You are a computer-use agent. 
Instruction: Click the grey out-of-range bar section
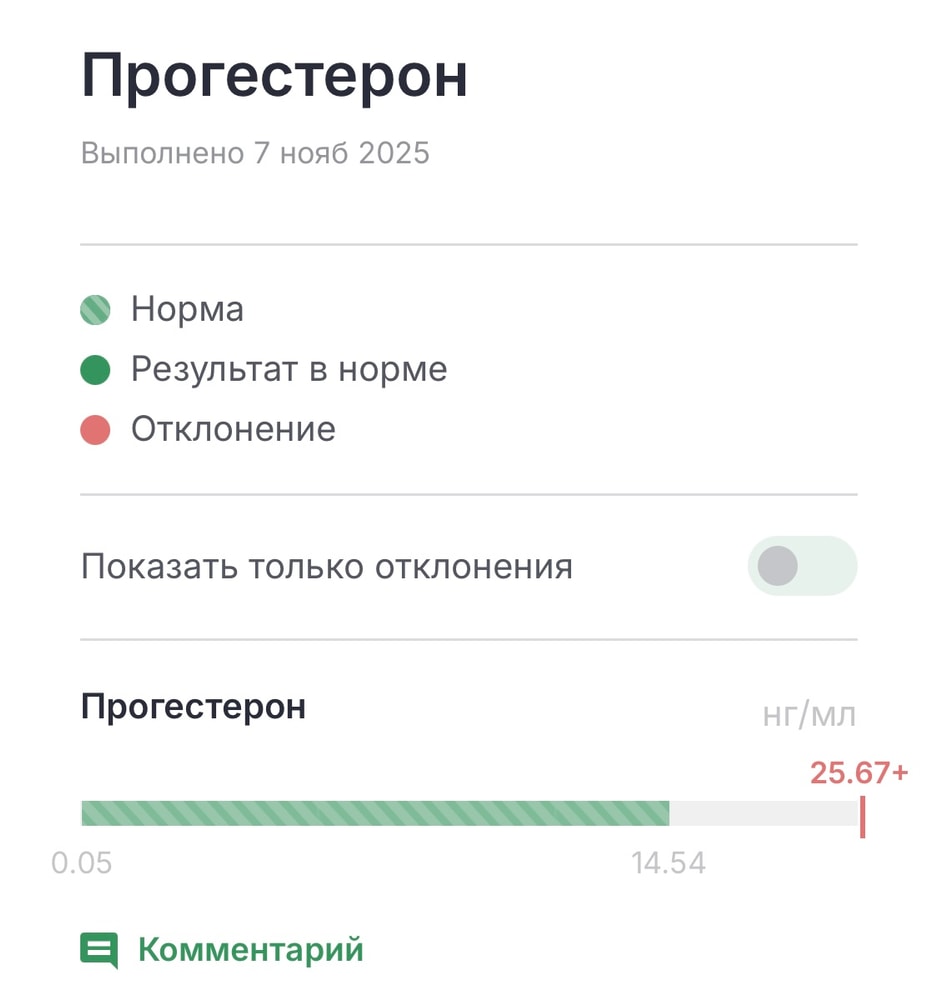click(x=763, y=813)
